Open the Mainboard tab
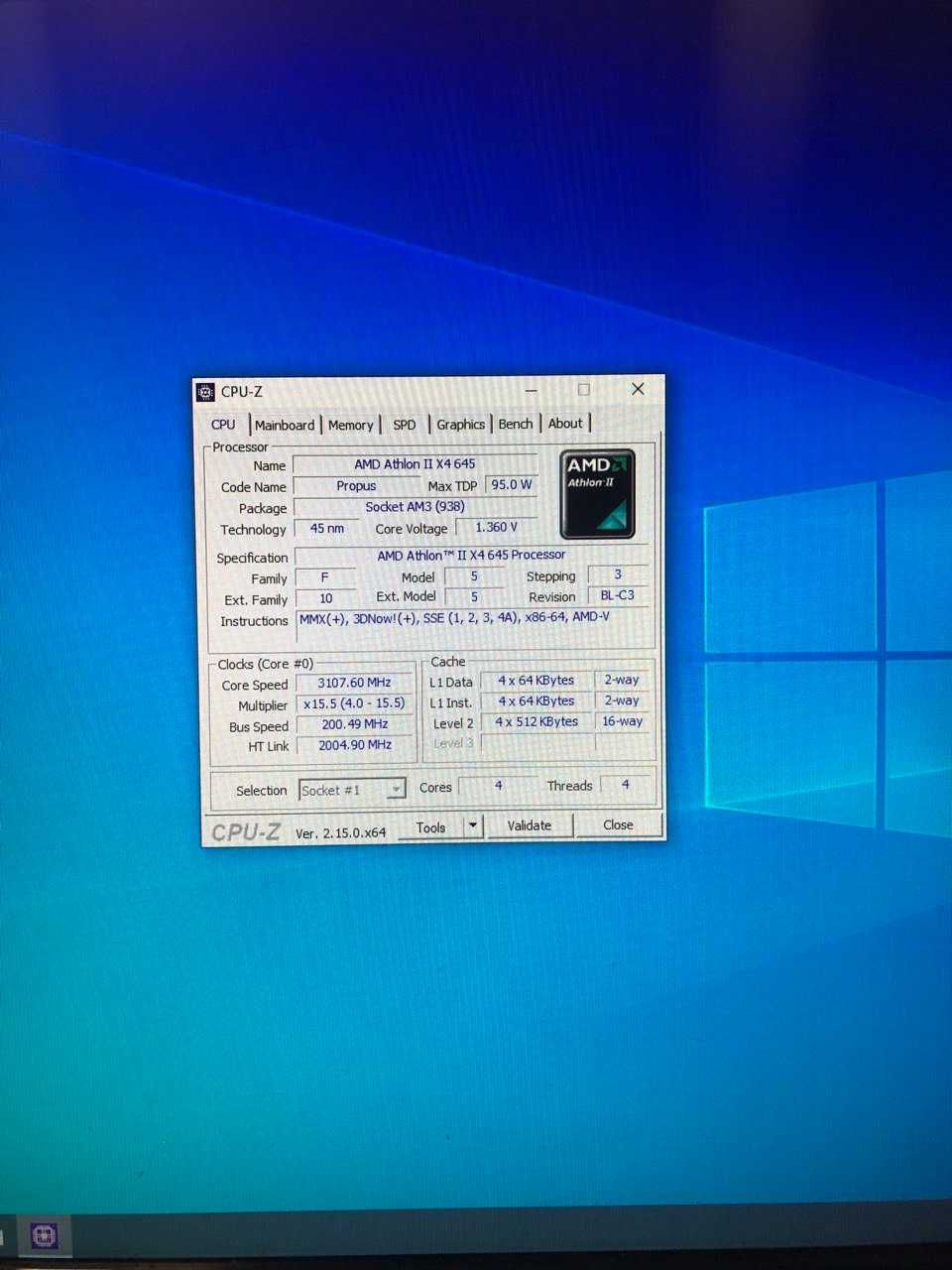 tap(285, 425)
